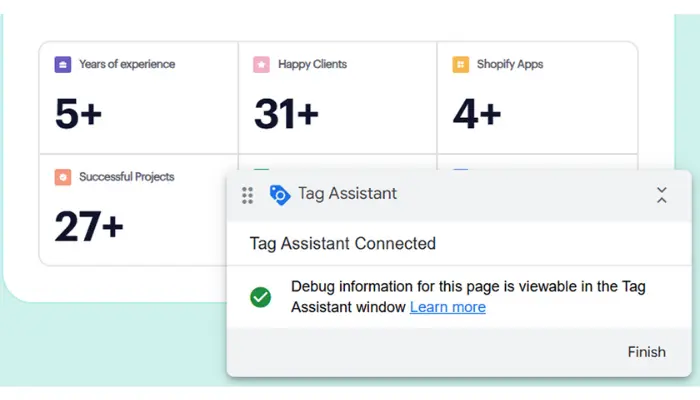The width and height of the screenshot is (700, 400).
Task: Click the 5+ statistic value
Action: tap(78, 113)
